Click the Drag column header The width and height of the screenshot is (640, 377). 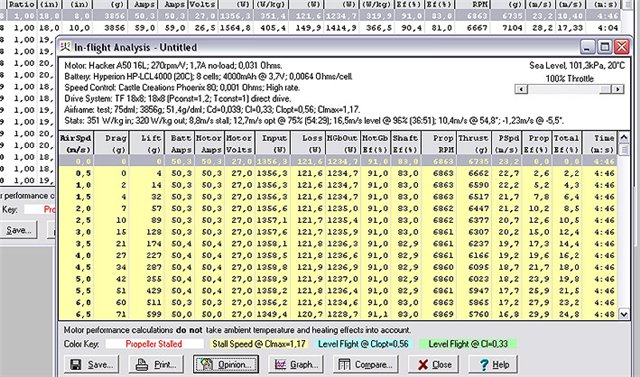(112, 144)
